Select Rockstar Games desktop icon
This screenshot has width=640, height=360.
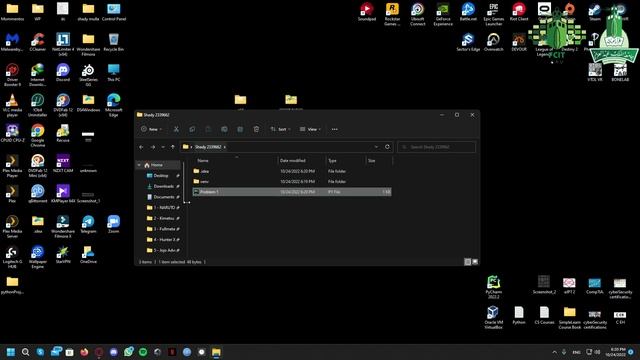click(x=392, y=14)
